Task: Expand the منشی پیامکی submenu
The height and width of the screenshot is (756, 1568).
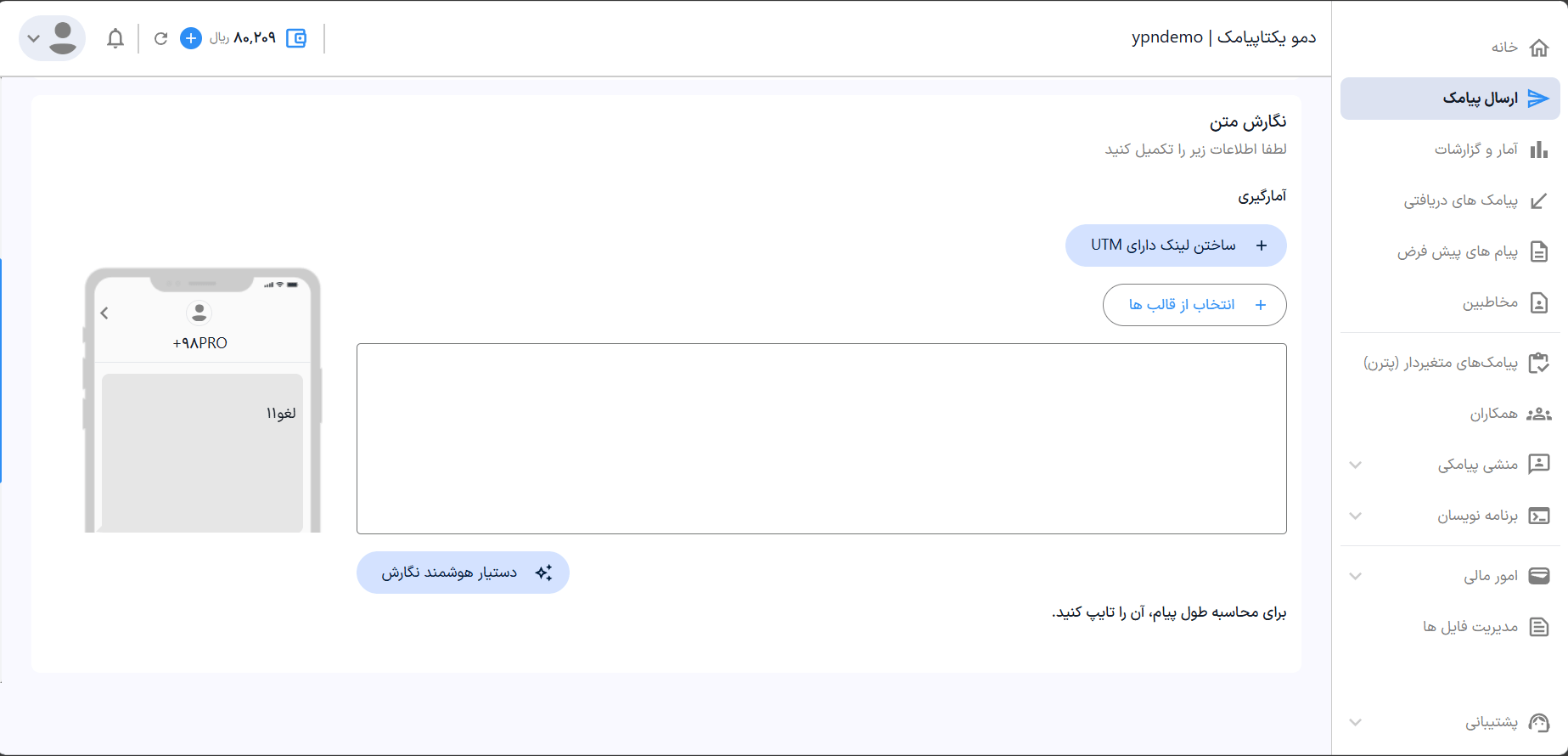Action: coord(1356,465)
